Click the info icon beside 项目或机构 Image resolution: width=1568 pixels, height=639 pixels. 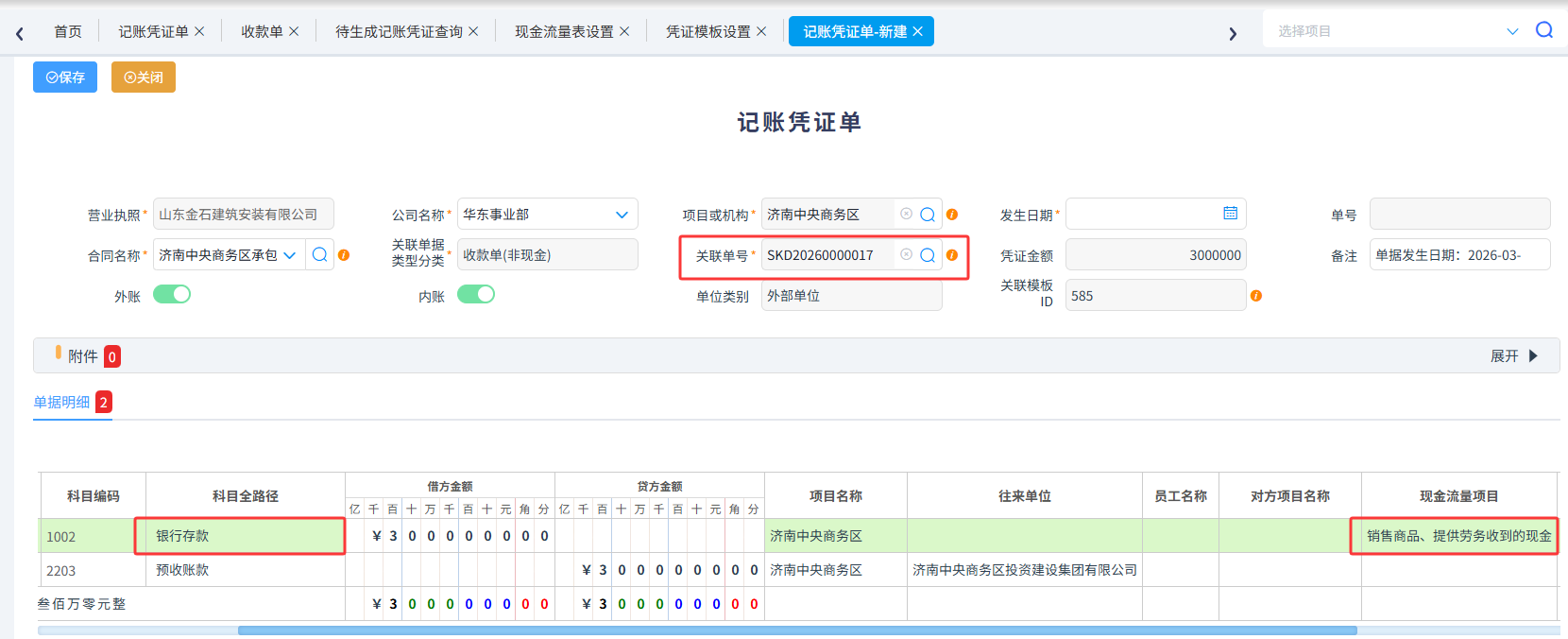(x=952, y=215)
